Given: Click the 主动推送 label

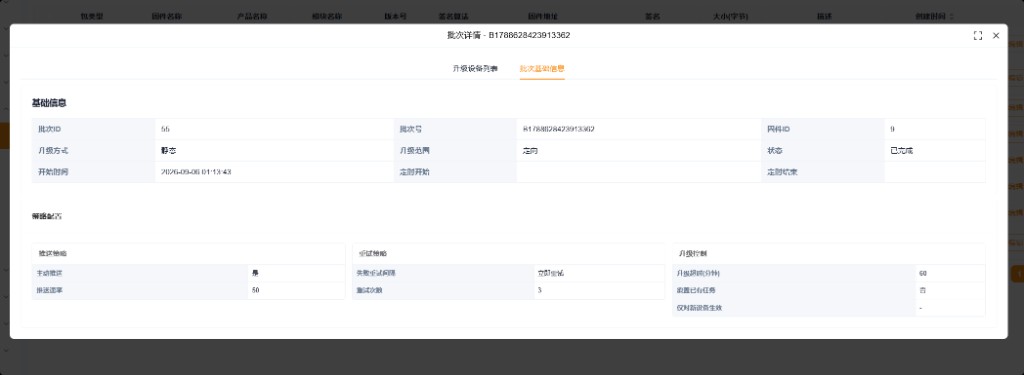Looking at the screenshot, I should [x=50, y=273].
